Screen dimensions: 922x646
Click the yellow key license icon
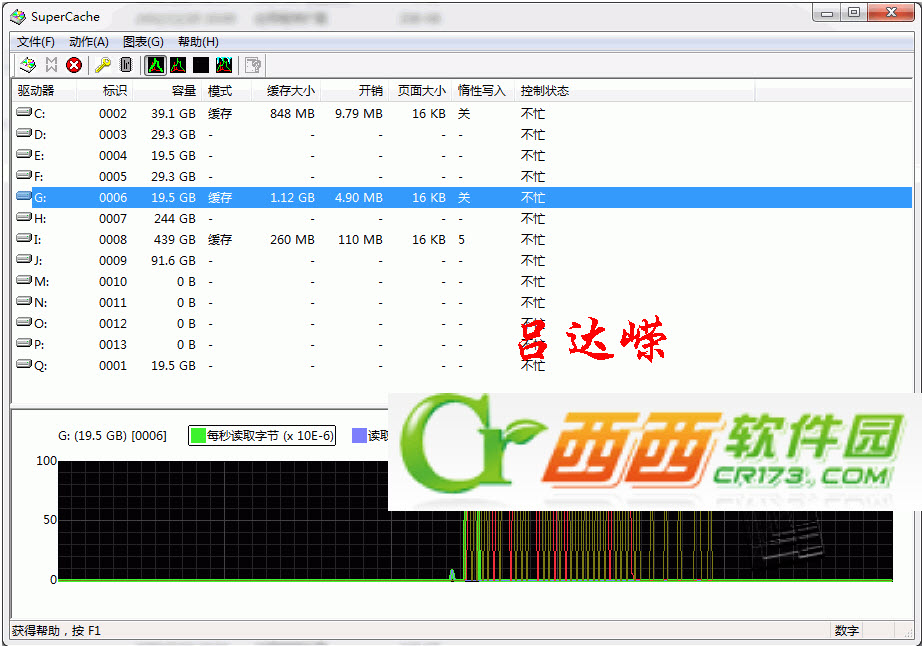[103, 65]
